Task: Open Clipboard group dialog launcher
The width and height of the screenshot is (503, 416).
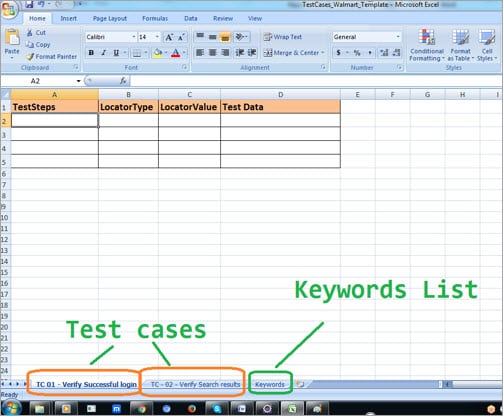Action: click(76, 67)
